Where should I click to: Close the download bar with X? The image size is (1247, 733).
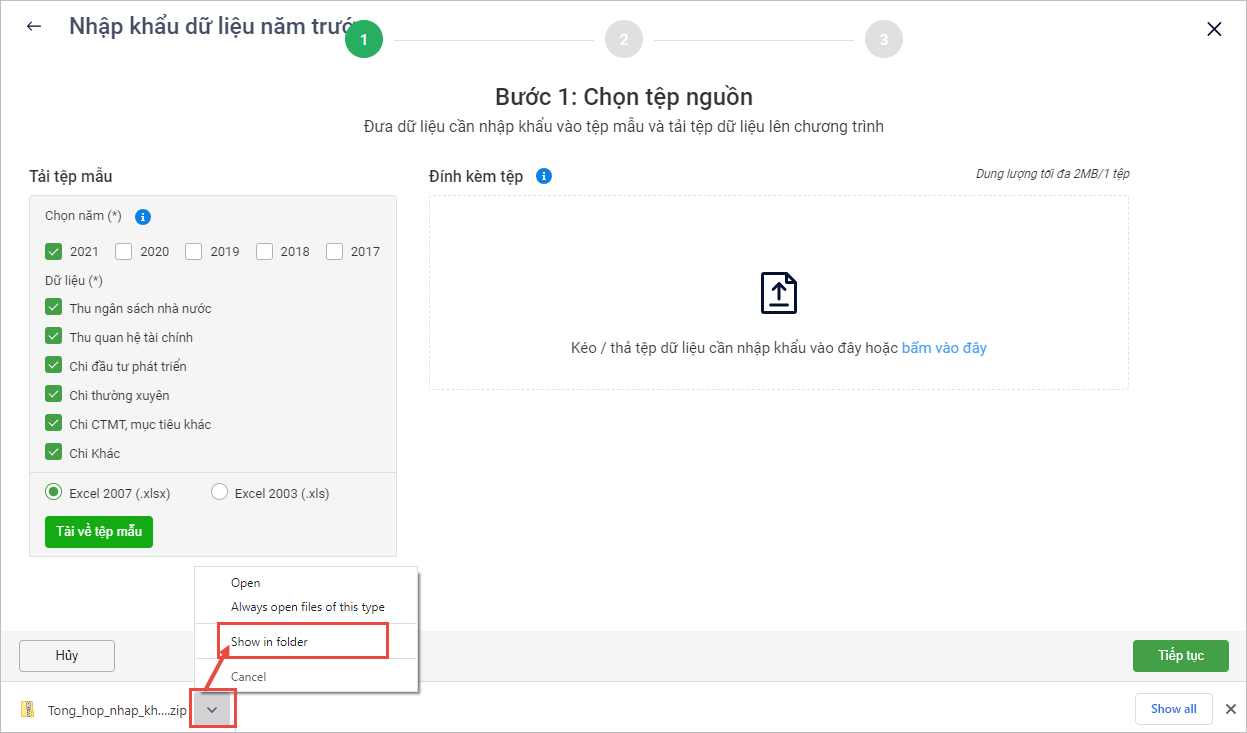[1231, 709]
